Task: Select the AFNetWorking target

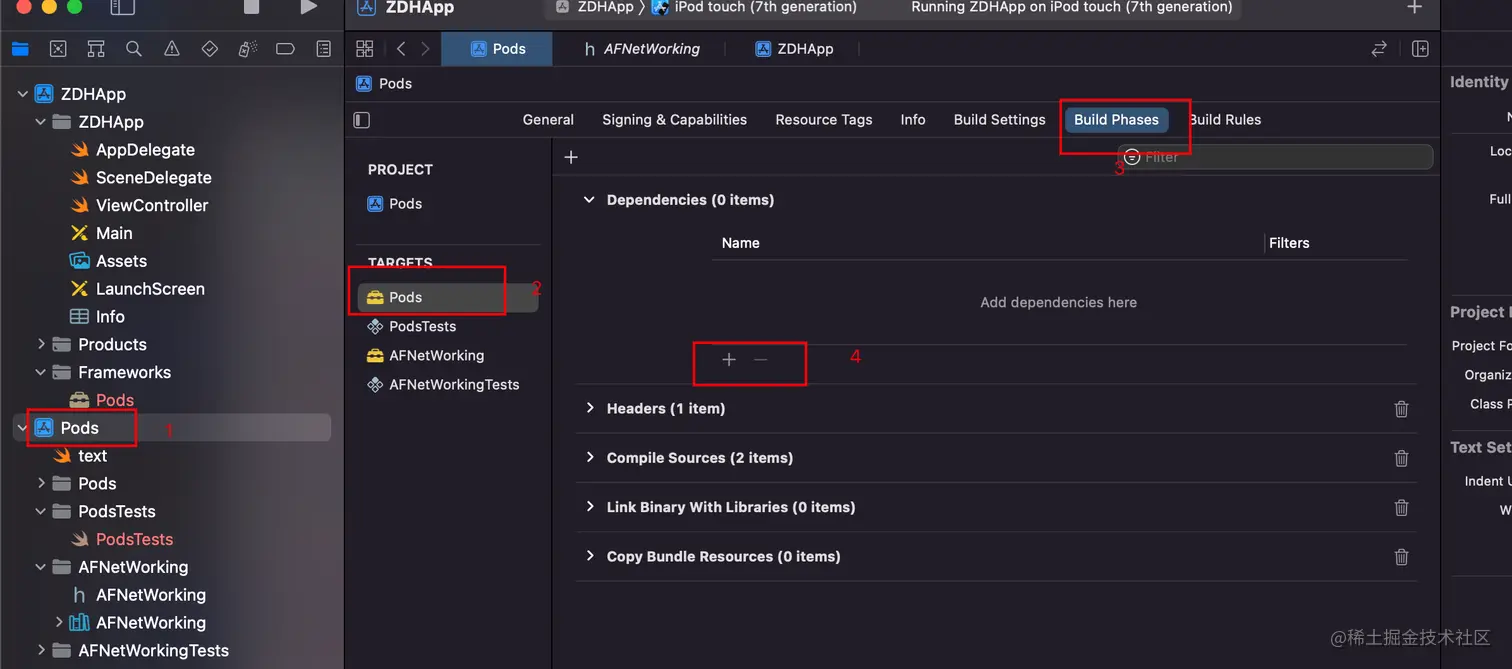Action: coord(436,356)
